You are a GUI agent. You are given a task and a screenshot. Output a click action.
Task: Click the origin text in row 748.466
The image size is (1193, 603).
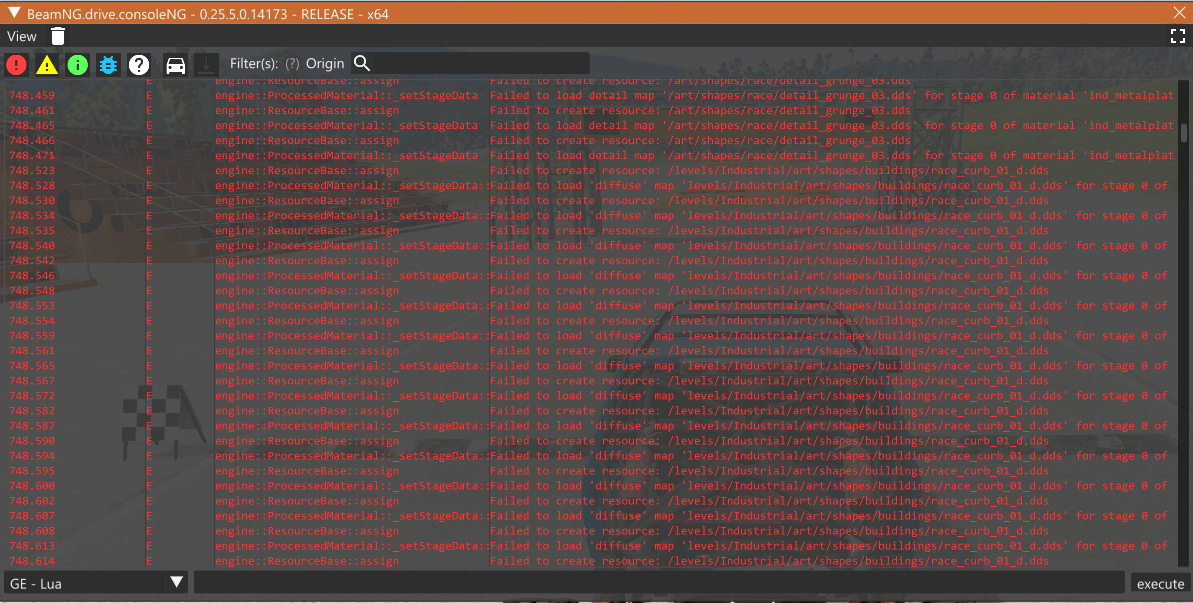coord(307,141)
